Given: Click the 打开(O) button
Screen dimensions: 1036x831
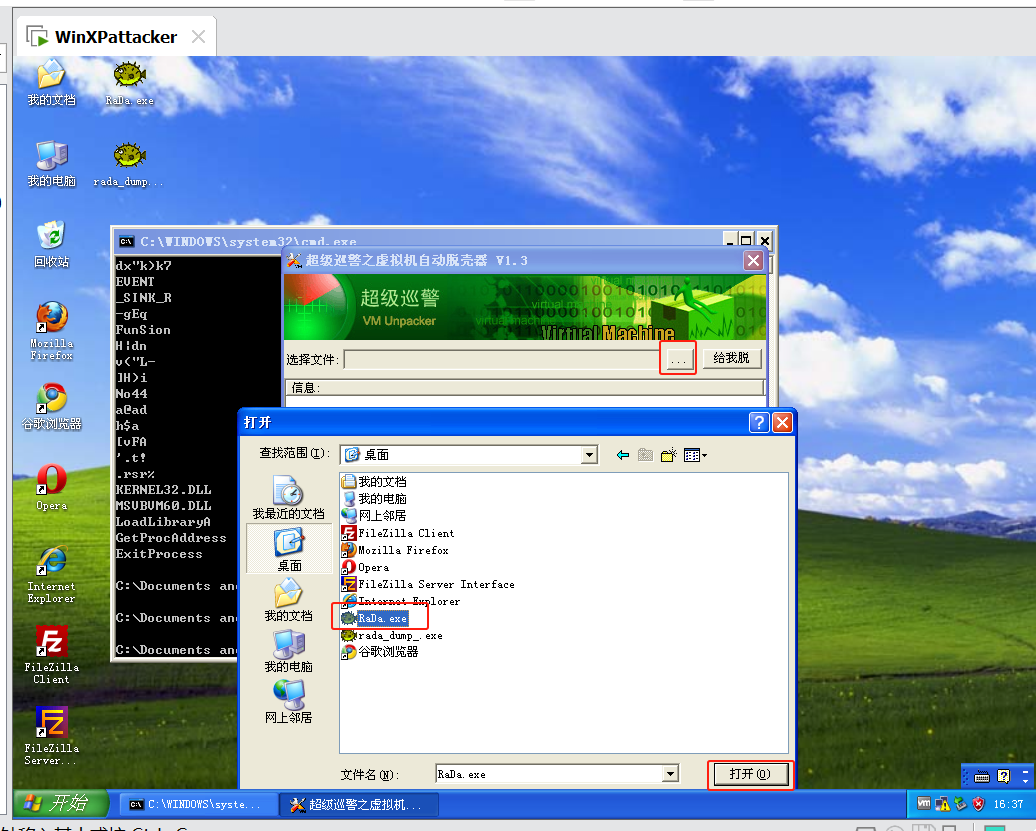Looking at the screenshot, I should (x=749, y=774).
